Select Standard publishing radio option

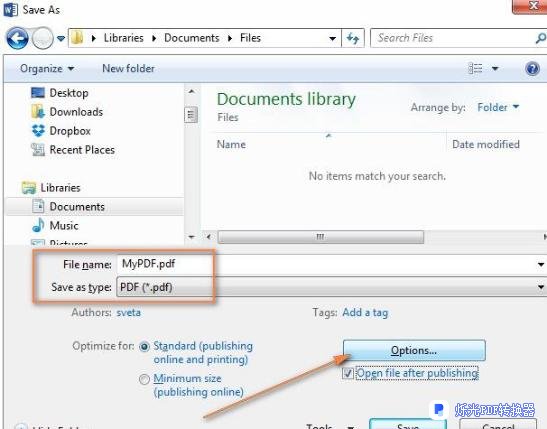click(144, 347)
